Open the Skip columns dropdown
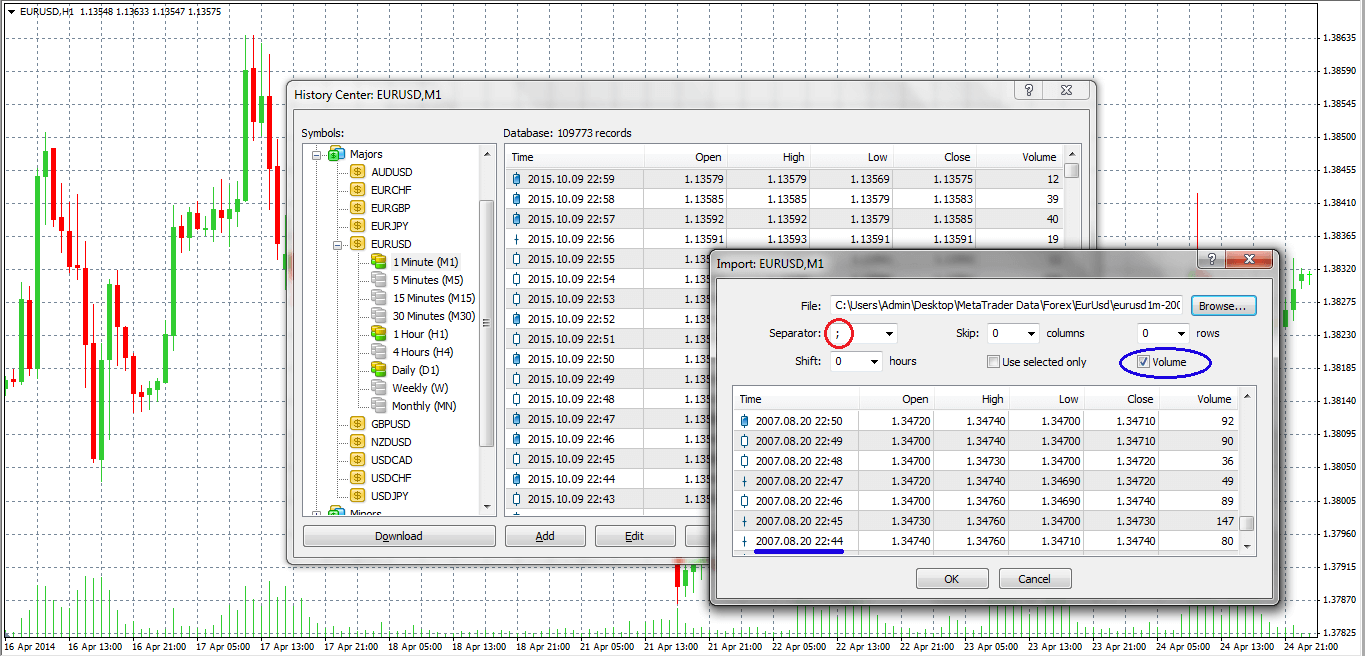Screen dimensions: 1365x656 pos(1031,333)
